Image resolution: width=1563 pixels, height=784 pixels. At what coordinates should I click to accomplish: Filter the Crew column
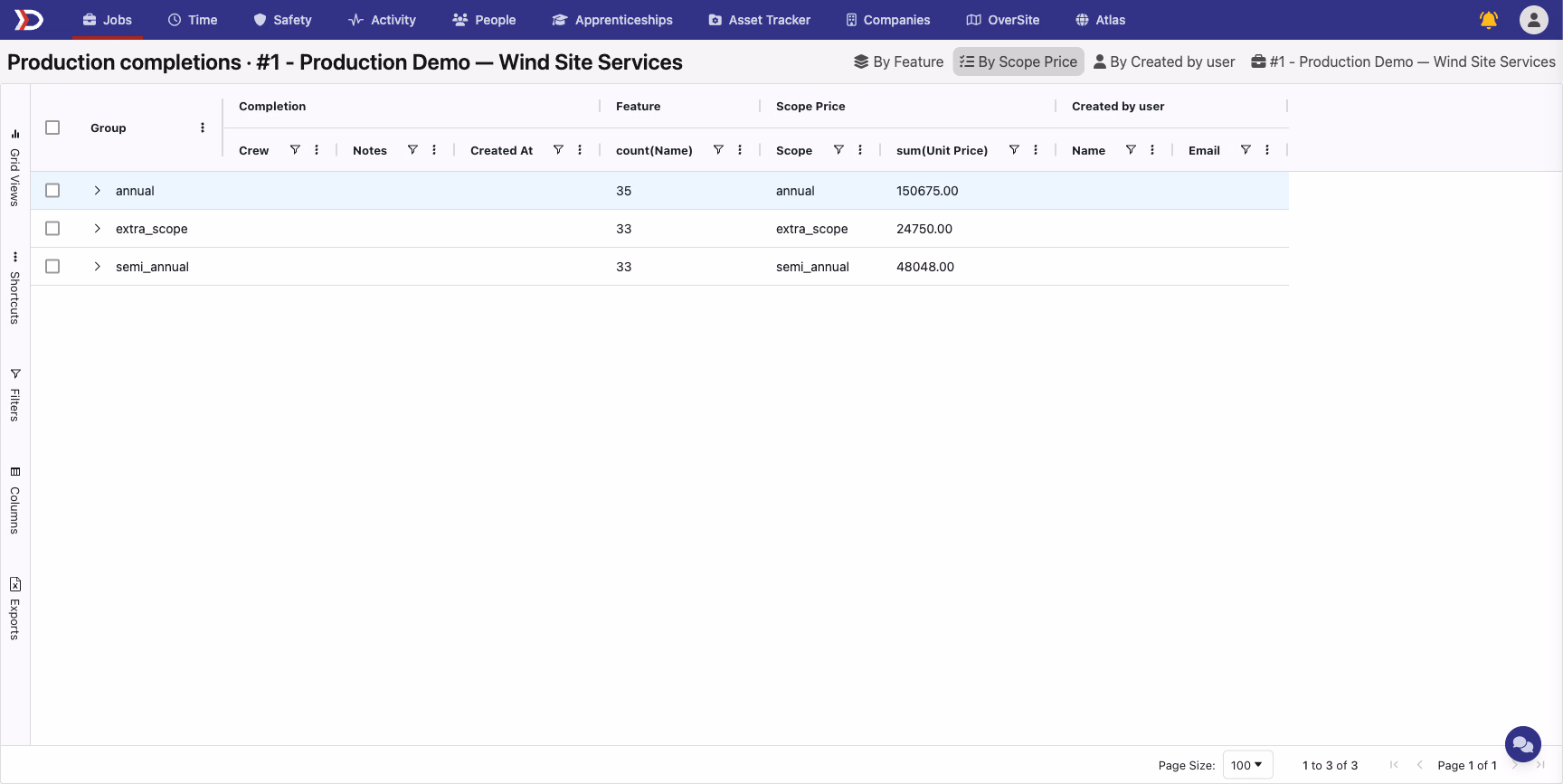295,150
